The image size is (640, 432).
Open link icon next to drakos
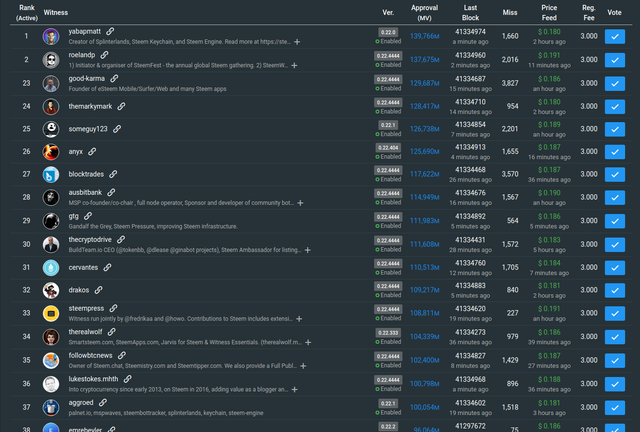[98, 290]
